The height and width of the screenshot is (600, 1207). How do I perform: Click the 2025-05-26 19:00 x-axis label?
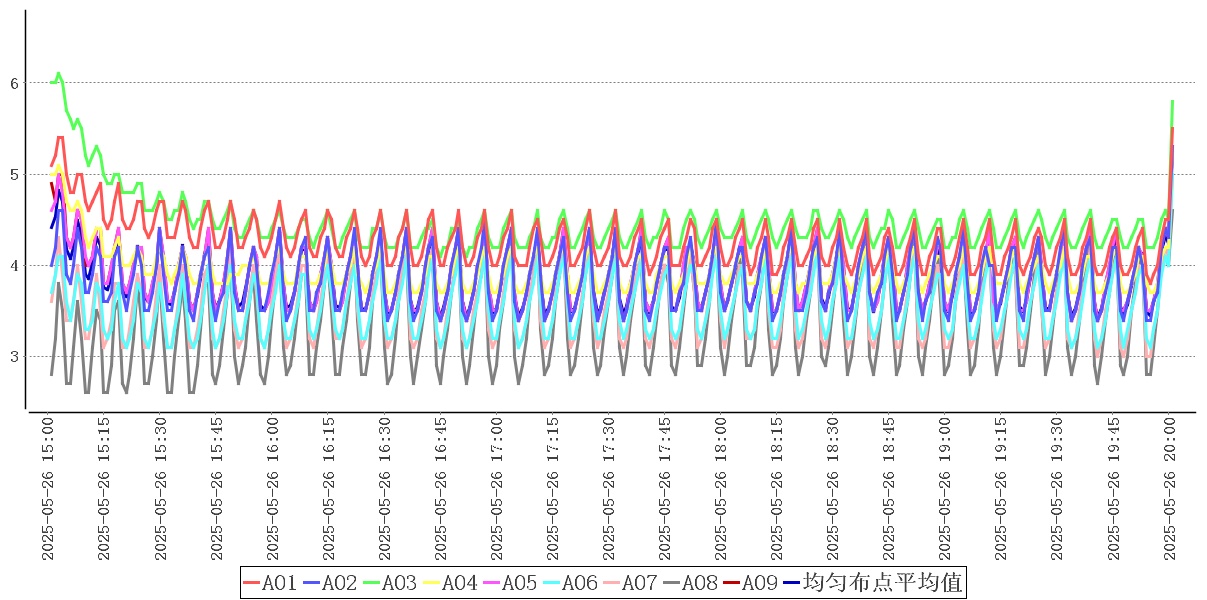coord(944,490)
